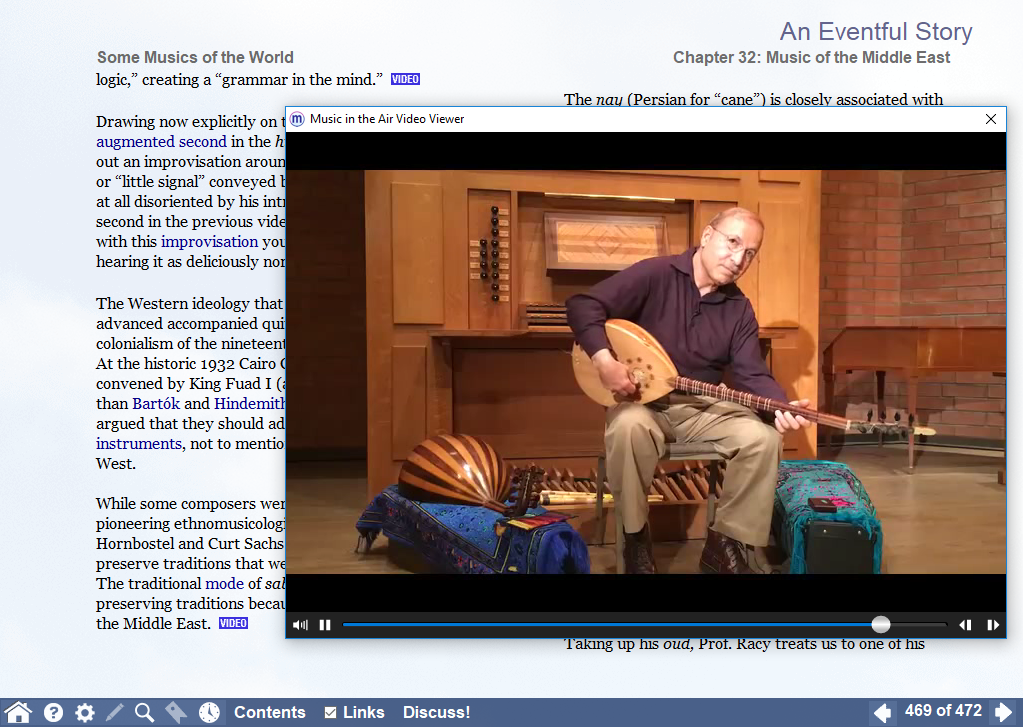Open the Contents menu
The image size is (1023, 727).
269,712
